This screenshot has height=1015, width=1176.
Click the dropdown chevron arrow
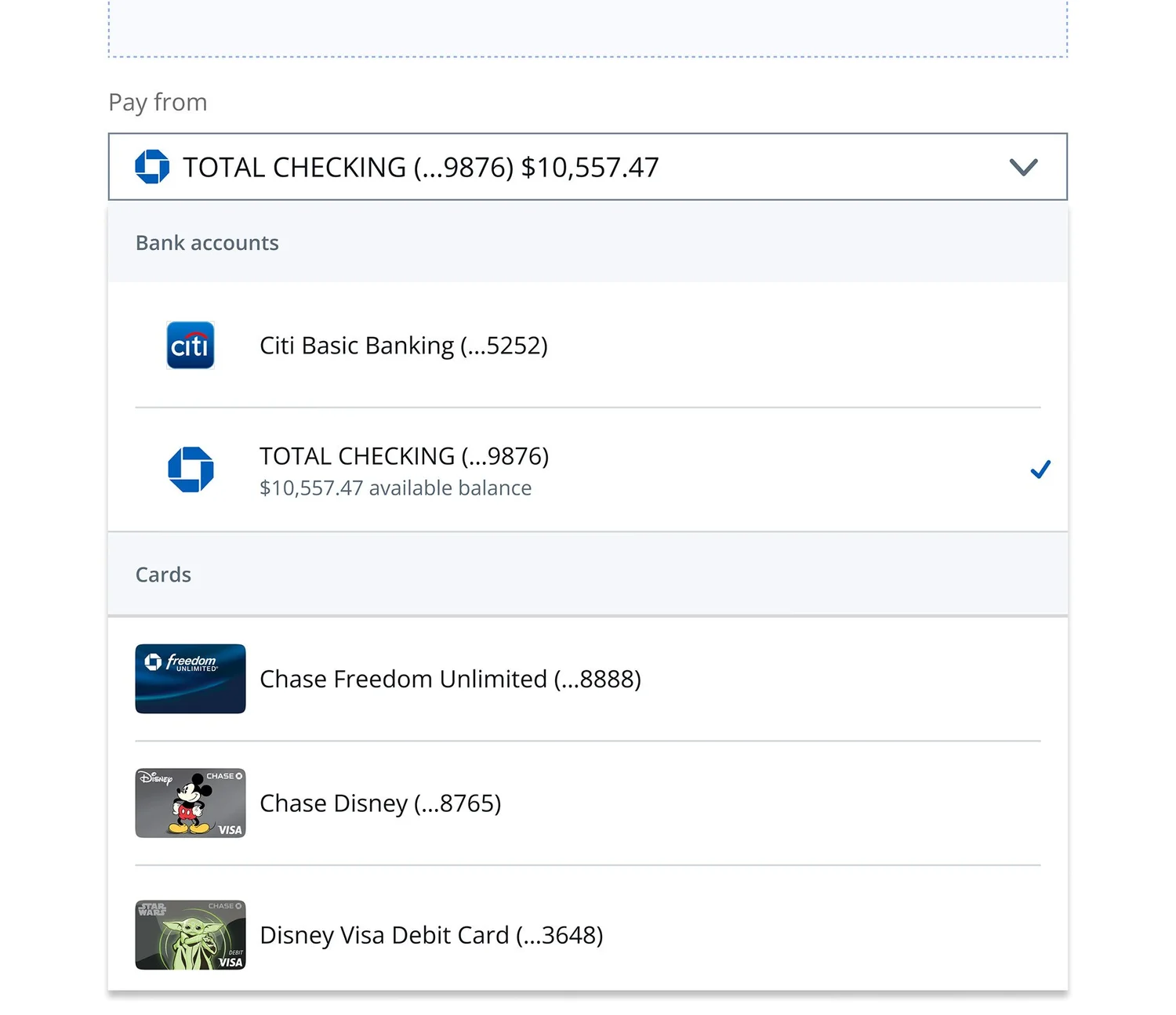pyautogui.click(x=1023, y=167)
